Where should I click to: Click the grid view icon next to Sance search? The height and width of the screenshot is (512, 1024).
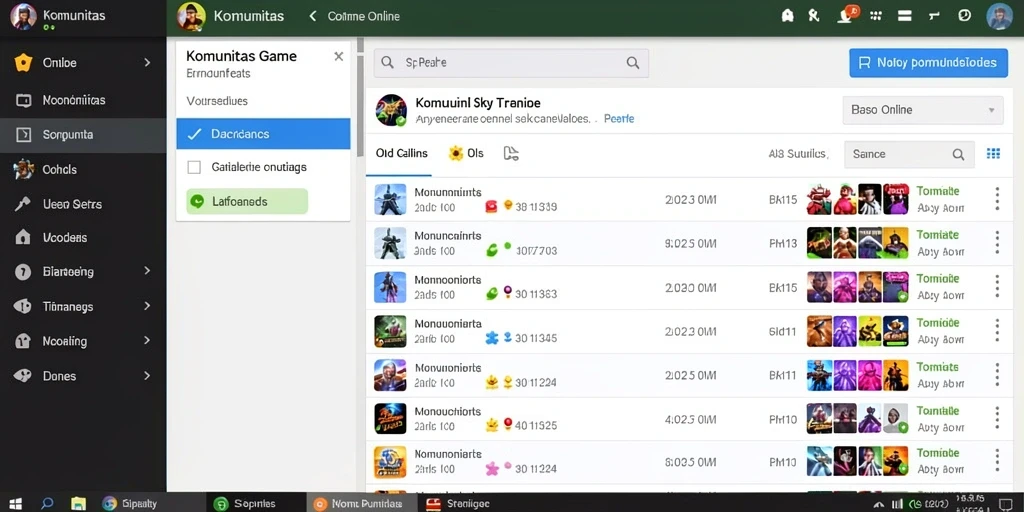pyautogui.click(x=993, y=153)
